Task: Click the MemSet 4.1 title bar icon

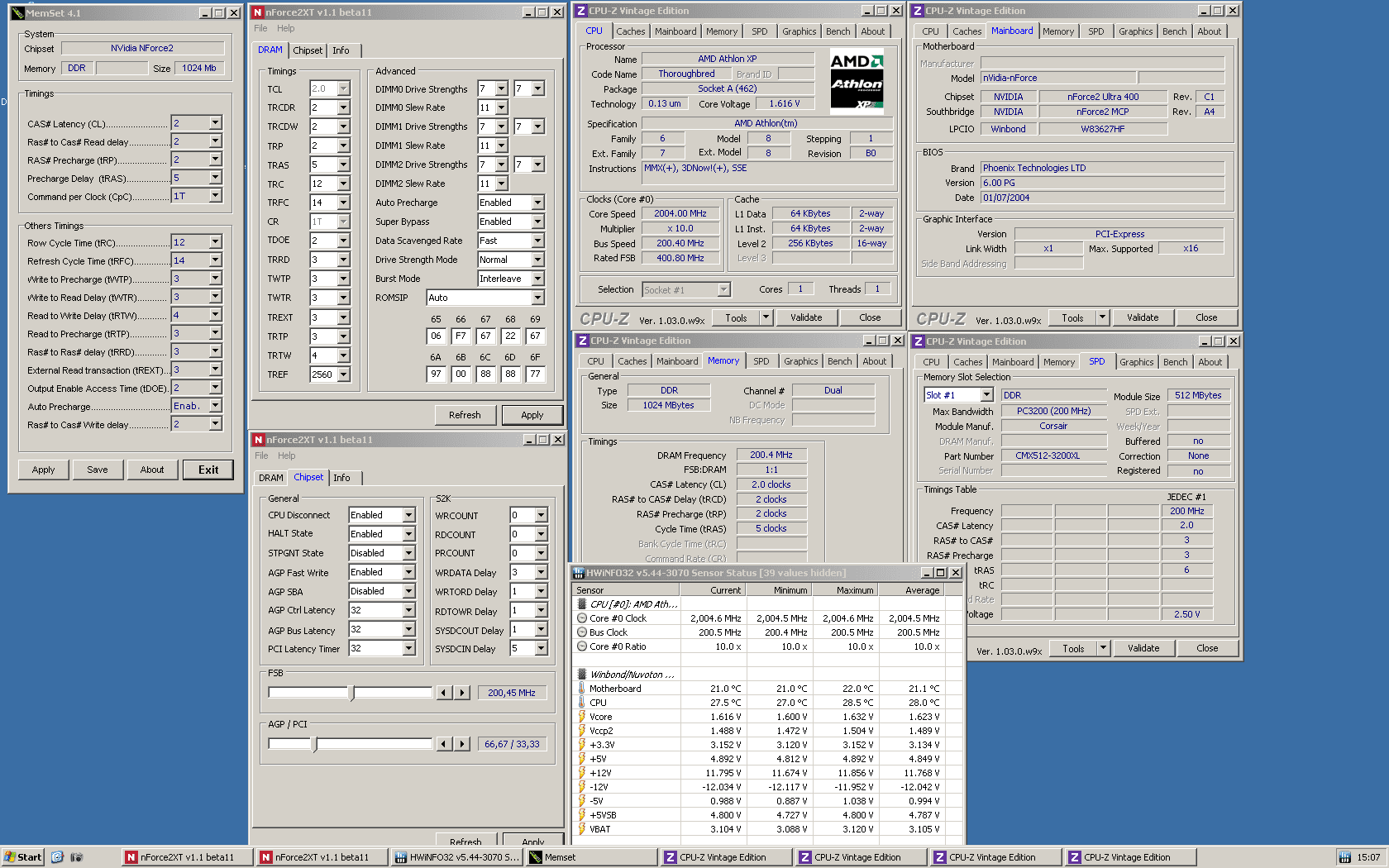Action: (x=18, y=13)
